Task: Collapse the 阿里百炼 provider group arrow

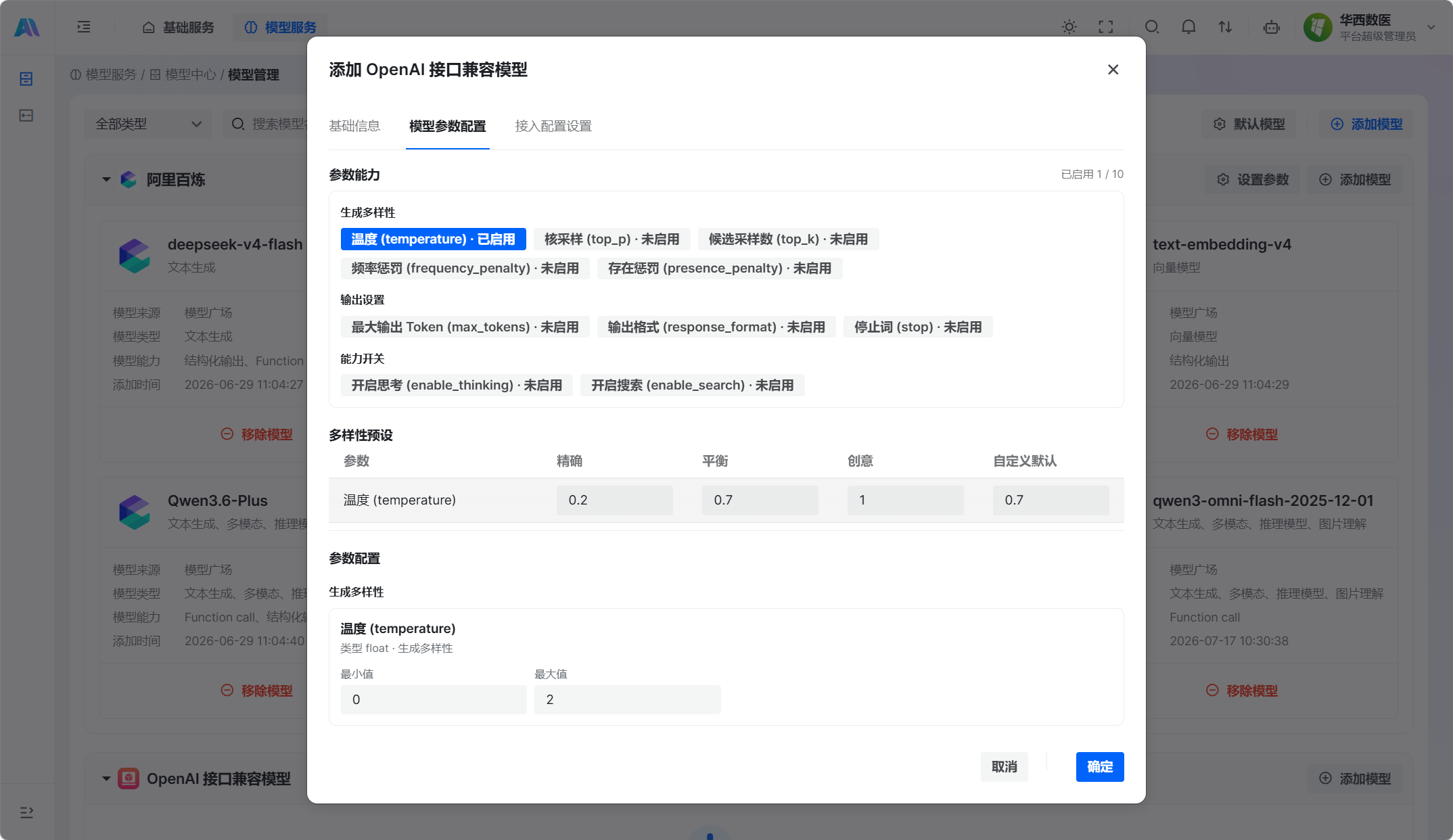Action: (x=106, y=179)
